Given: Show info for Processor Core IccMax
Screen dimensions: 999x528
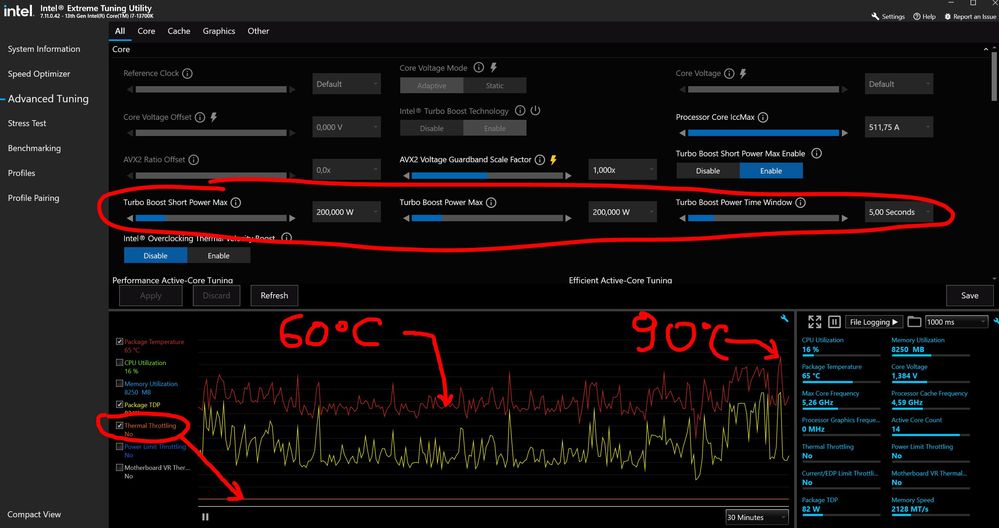Looking at the screenshot, I should coord(763,117).
